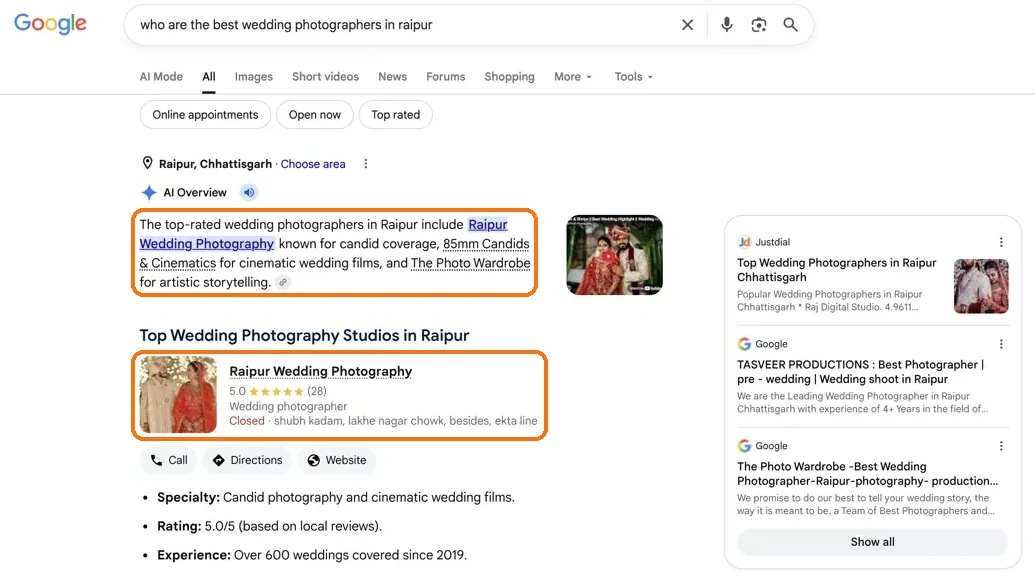Open the Short videos tab
Image resolution: width=1035 pixels, height=577 pixels.
click(x=325, y=77)
